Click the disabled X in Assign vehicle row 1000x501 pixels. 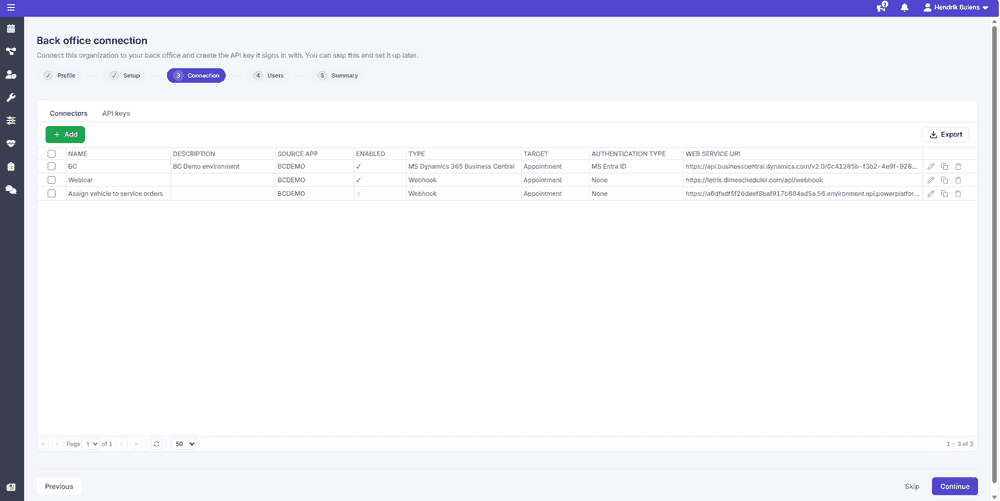pyautogui.click(x=358, y=194)
